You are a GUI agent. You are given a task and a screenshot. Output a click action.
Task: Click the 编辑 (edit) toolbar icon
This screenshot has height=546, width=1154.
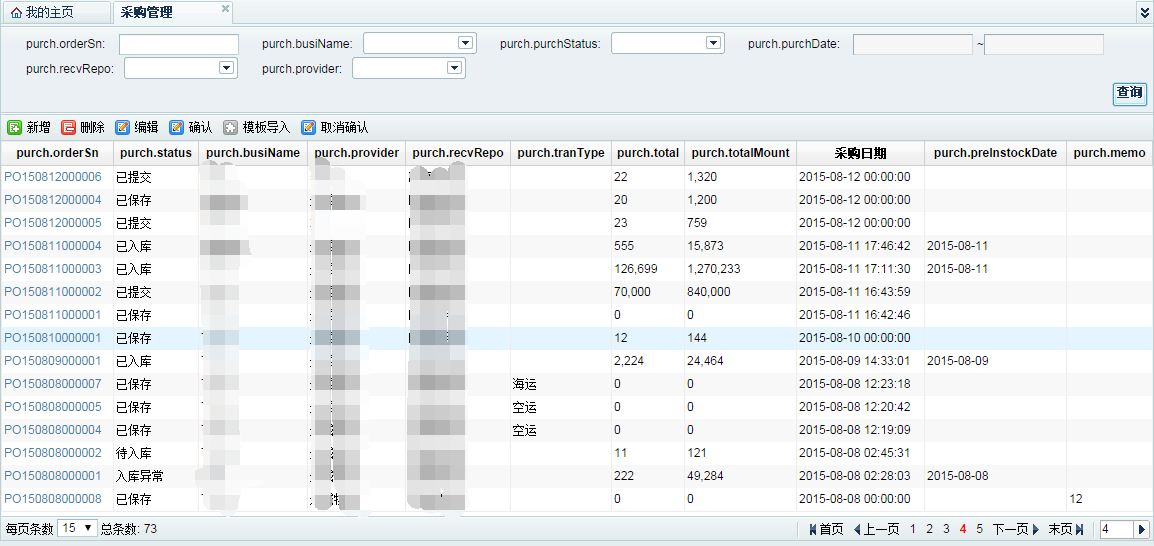coord(122,128)
